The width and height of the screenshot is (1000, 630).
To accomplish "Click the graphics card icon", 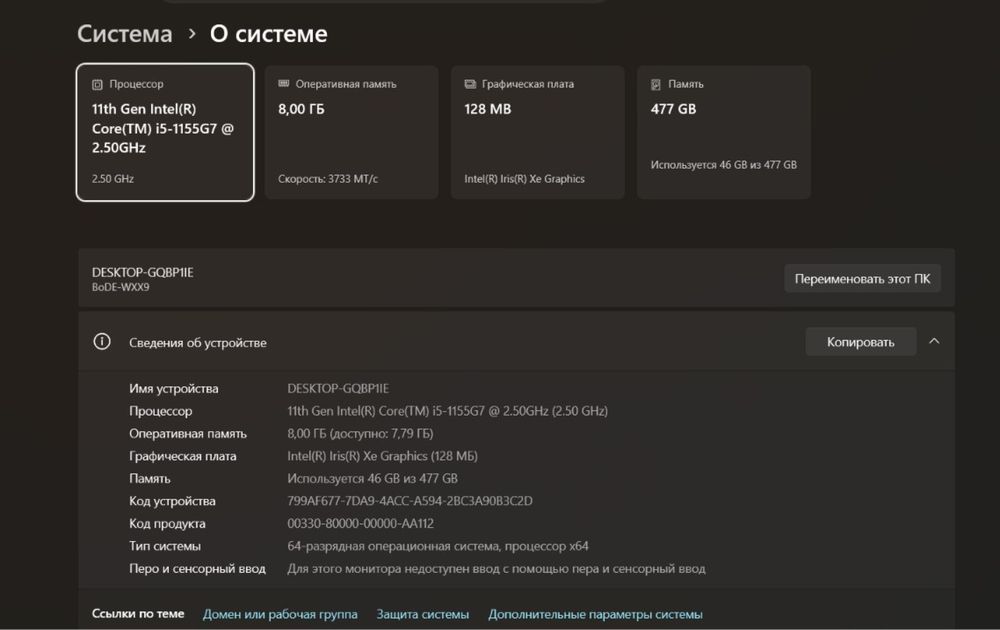I will click(470, 84).
